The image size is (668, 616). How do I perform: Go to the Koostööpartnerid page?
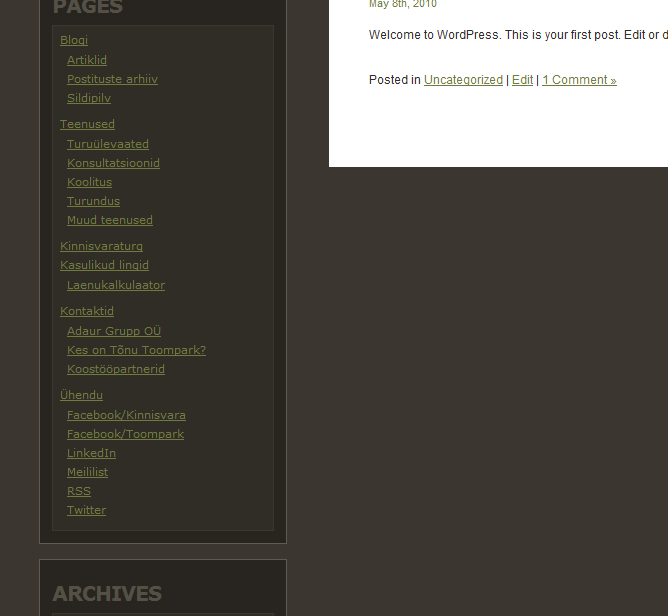116,369
